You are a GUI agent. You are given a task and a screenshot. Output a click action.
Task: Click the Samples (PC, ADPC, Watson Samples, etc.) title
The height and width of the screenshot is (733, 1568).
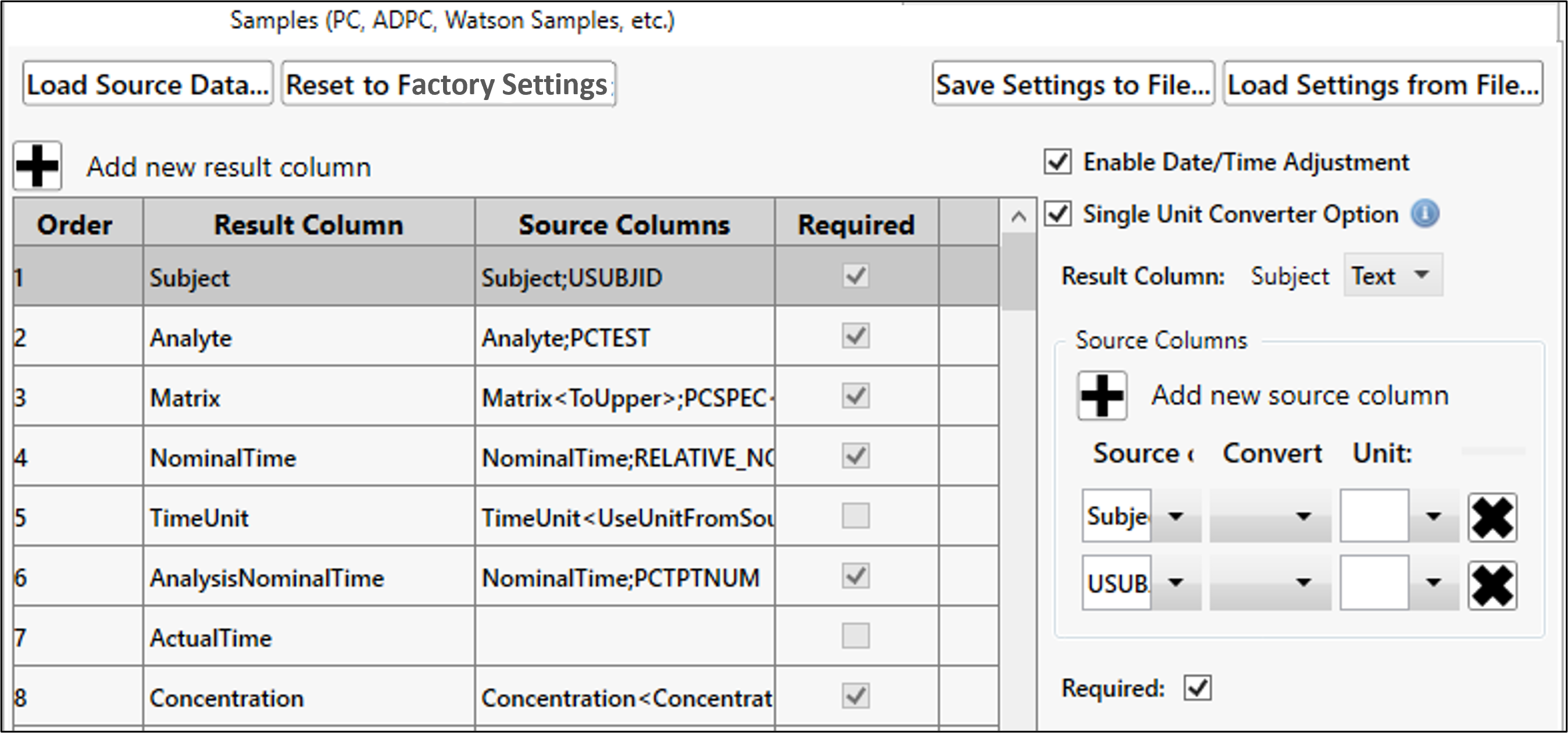[452, 21]
